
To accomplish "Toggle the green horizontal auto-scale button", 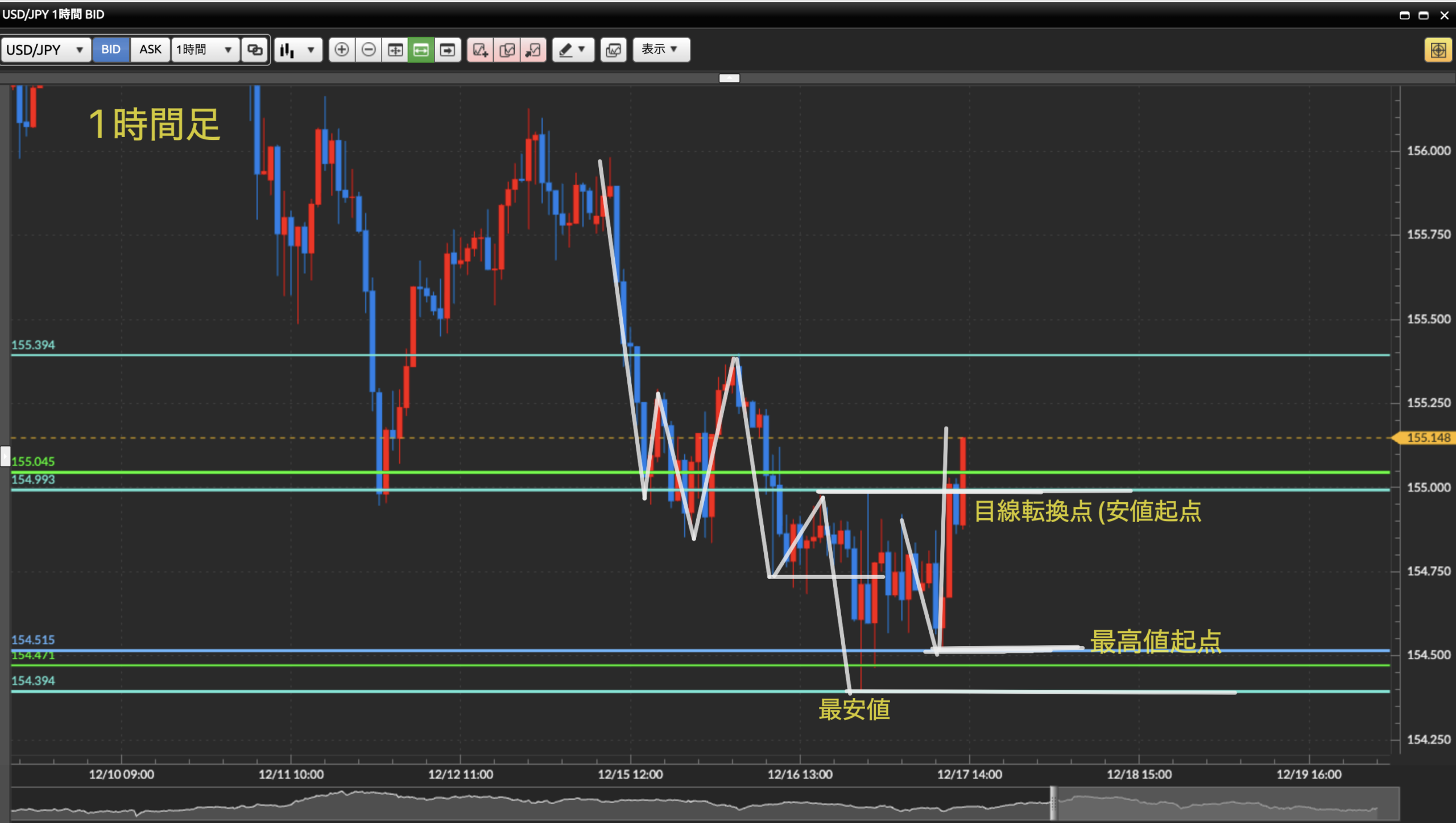I will (x=421, y=50).
